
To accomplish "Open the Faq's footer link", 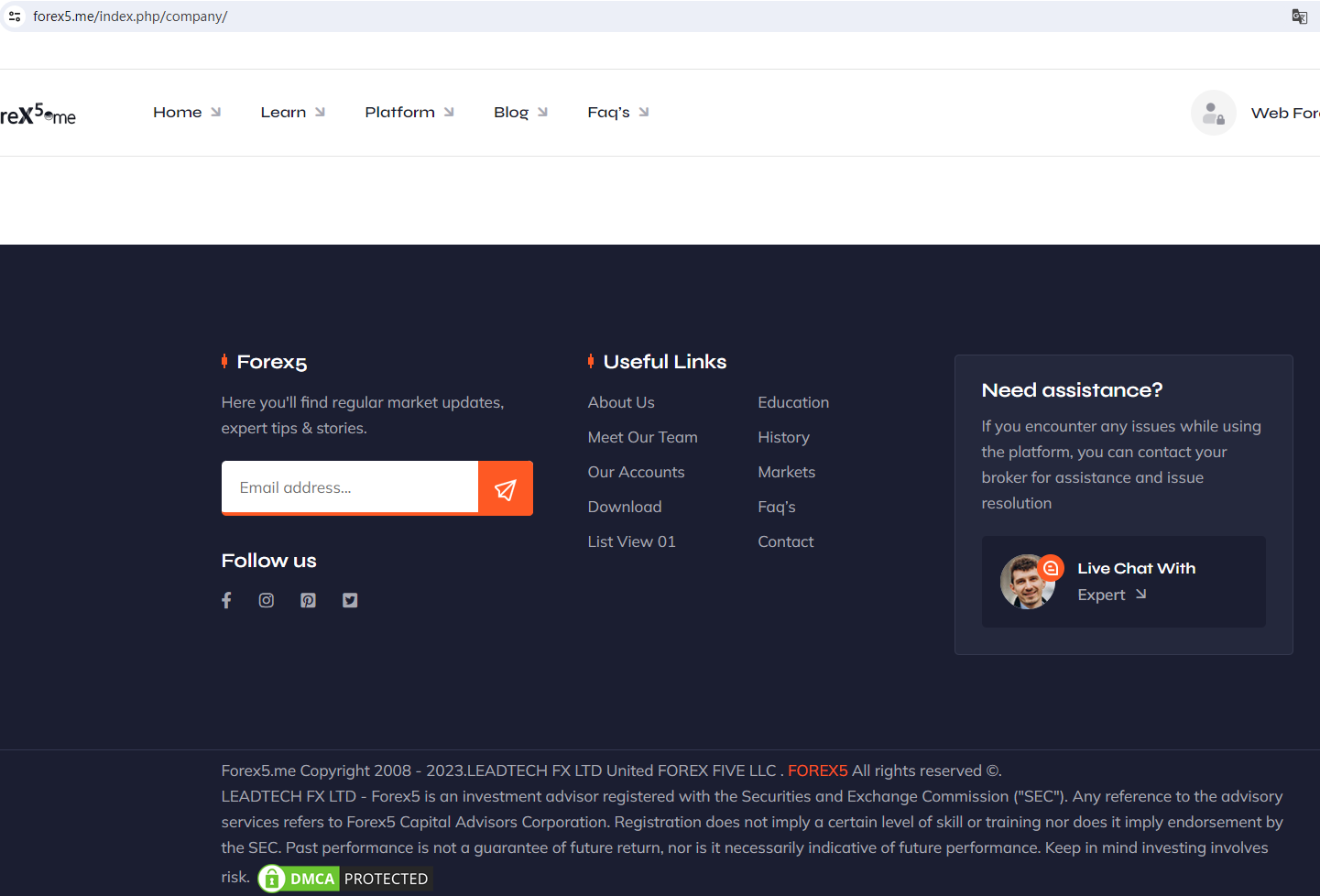I will pyautogui.click(x=777, y=507).
